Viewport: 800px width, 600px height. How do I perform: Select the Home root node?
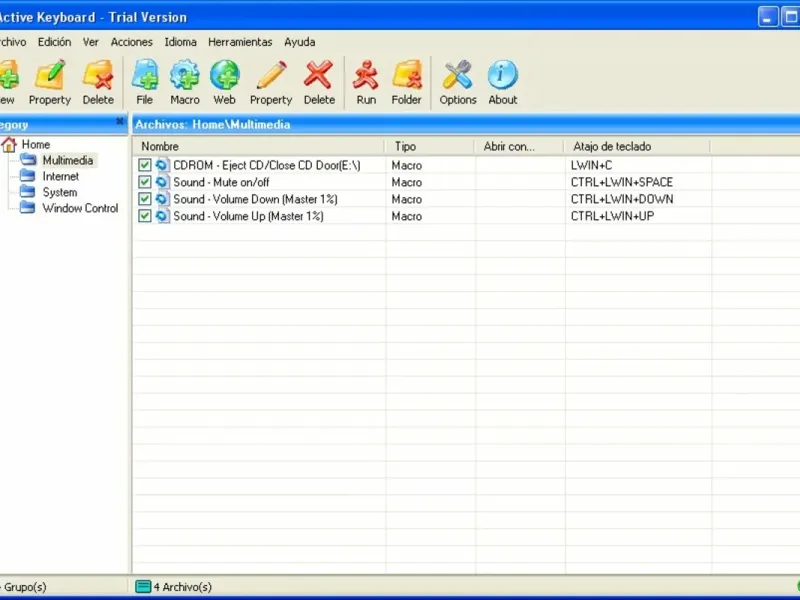point(36,144)
